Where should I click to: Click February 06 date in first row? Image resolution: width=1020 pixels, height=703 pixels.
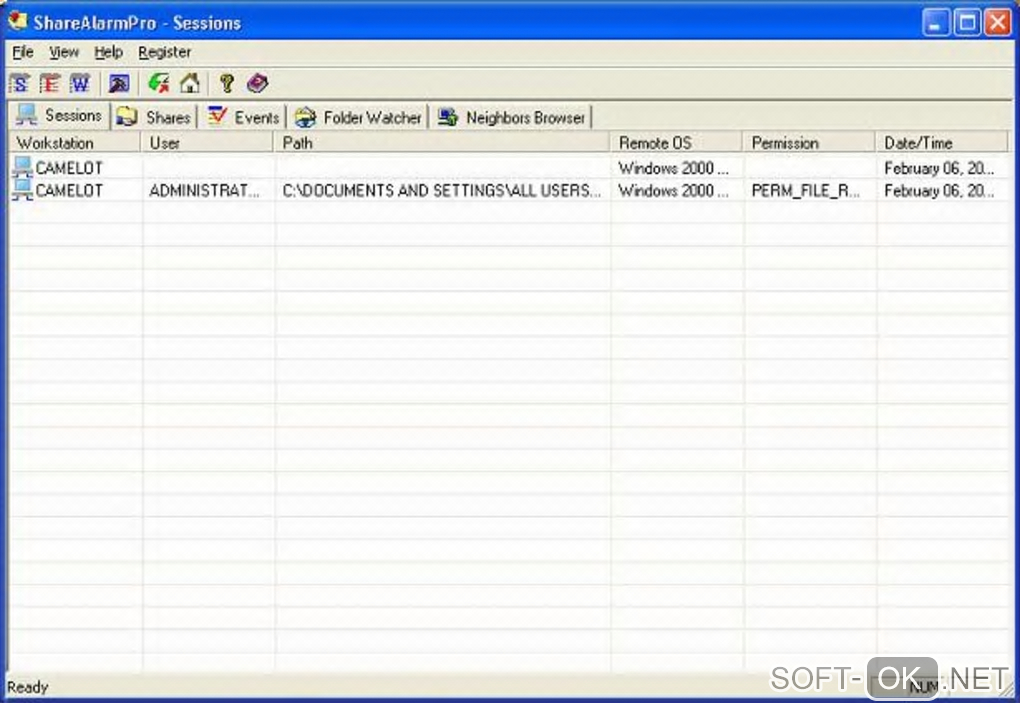click(939, 168)
